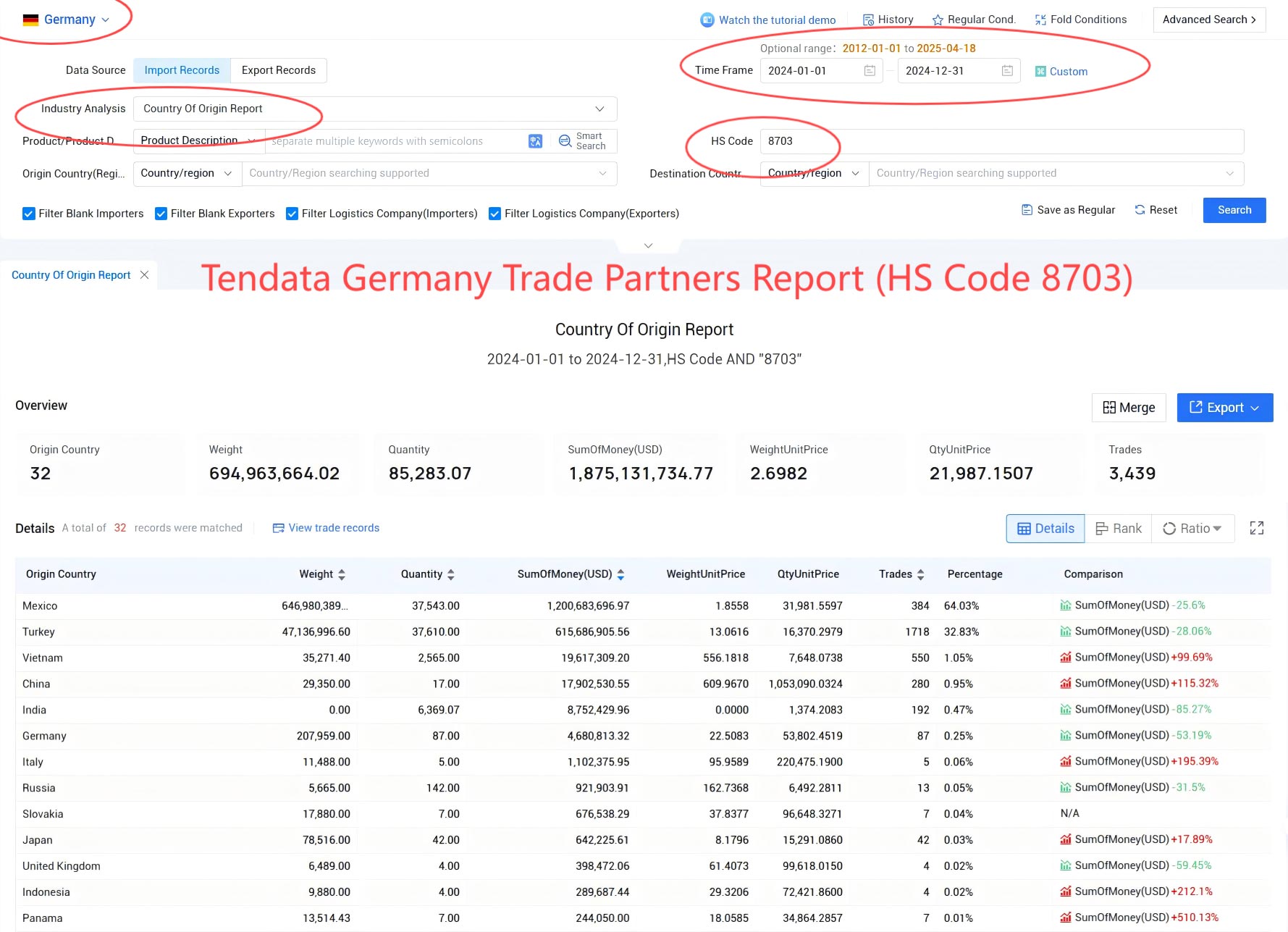
Task: Toggle Filter Logistics Company(Exporters) checkbox
Action: pyautogui.click(x=495, y=214)
